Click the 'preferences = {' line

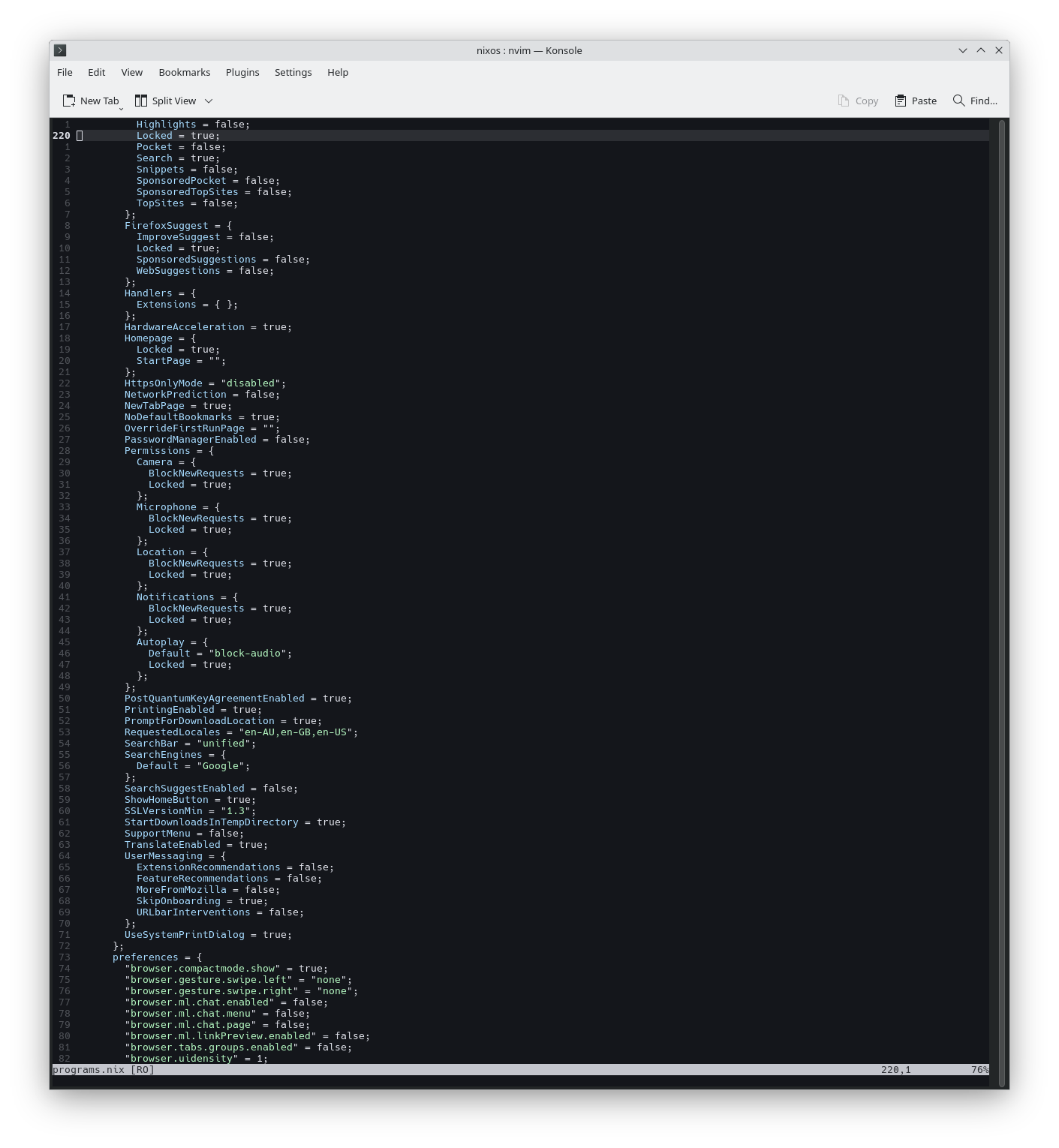[157, 957]
